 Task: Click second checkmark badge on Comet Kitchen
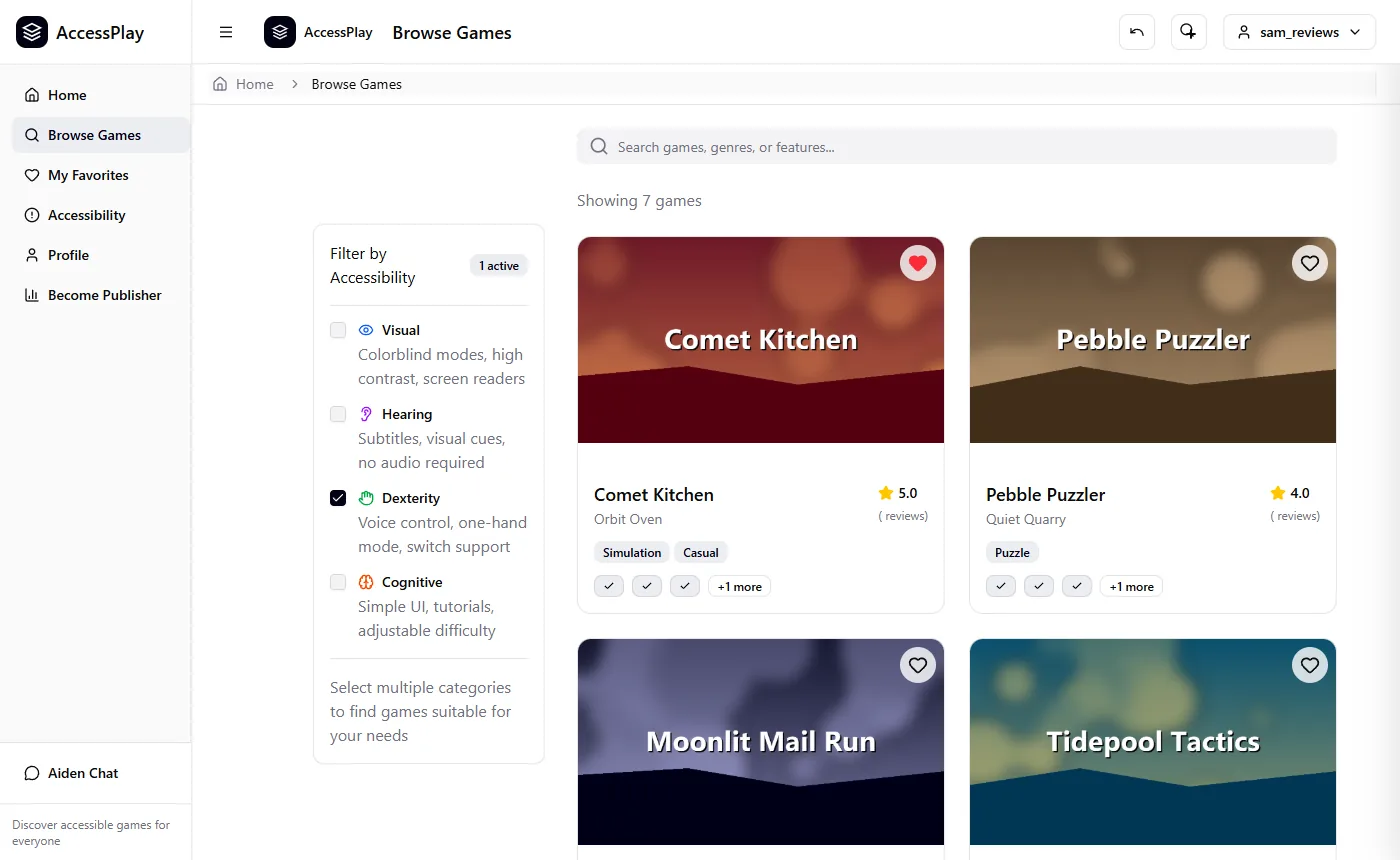coord(647,586)
